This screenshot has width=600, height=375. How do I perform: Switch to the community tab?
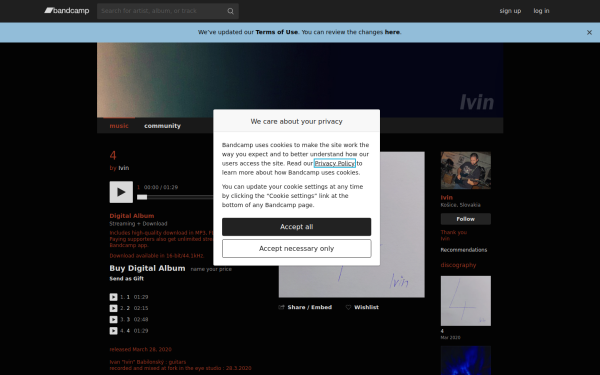click(x=162, y=126)
